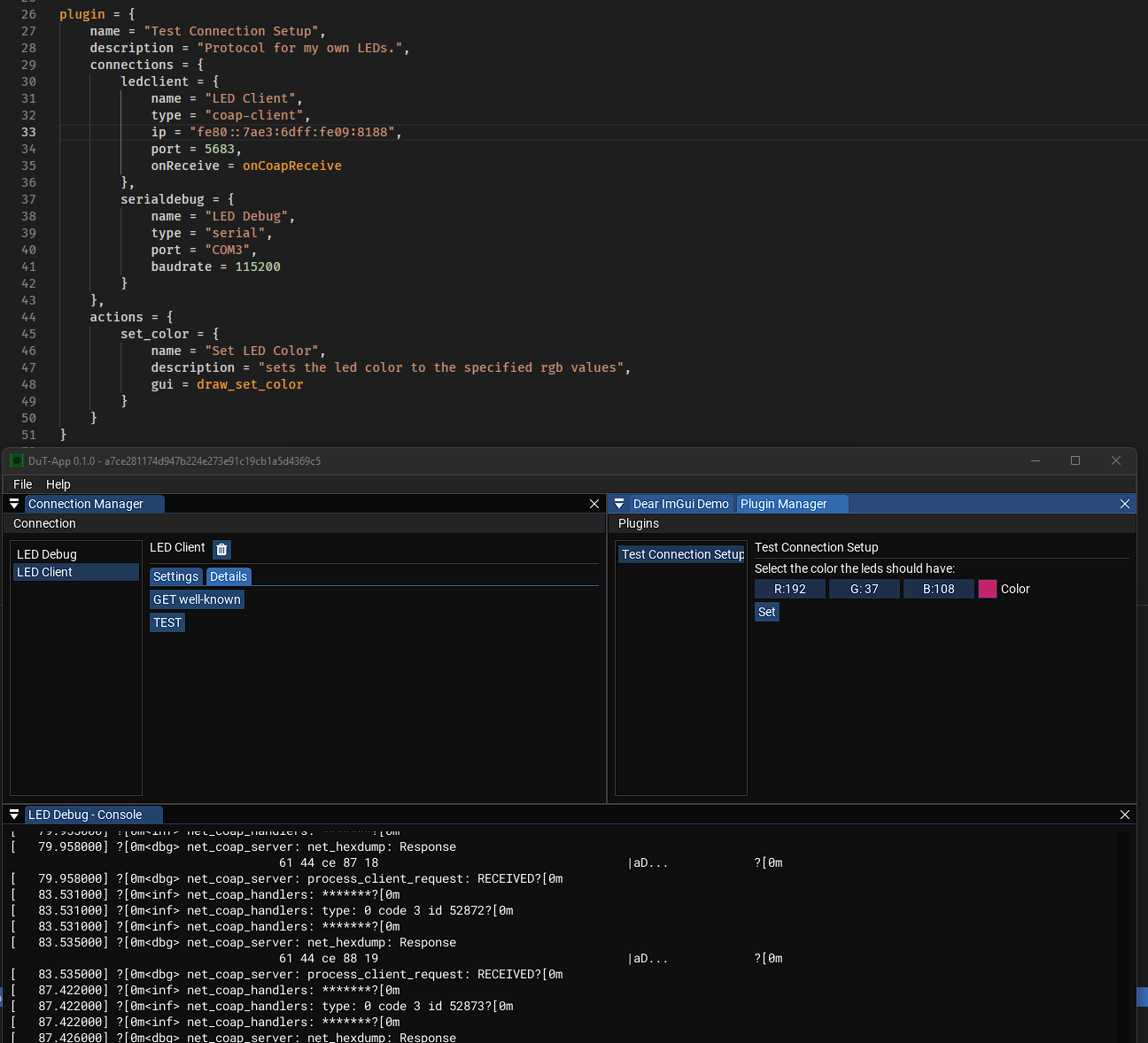
Task: Open the pink Color swatch picker
Action: click(x=988, y=589)
